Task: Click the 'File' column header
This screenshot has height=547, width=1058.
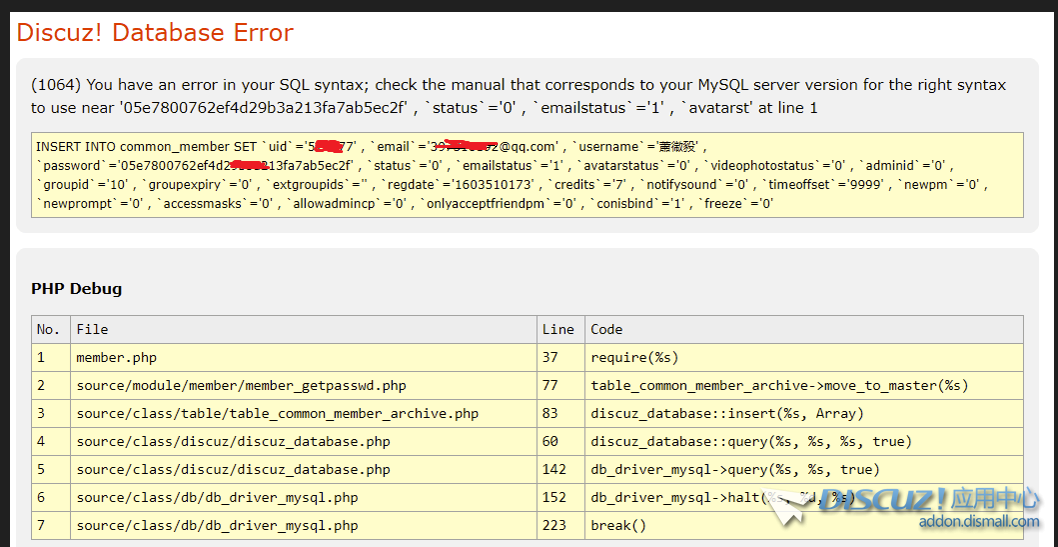Action: [304, 329]
